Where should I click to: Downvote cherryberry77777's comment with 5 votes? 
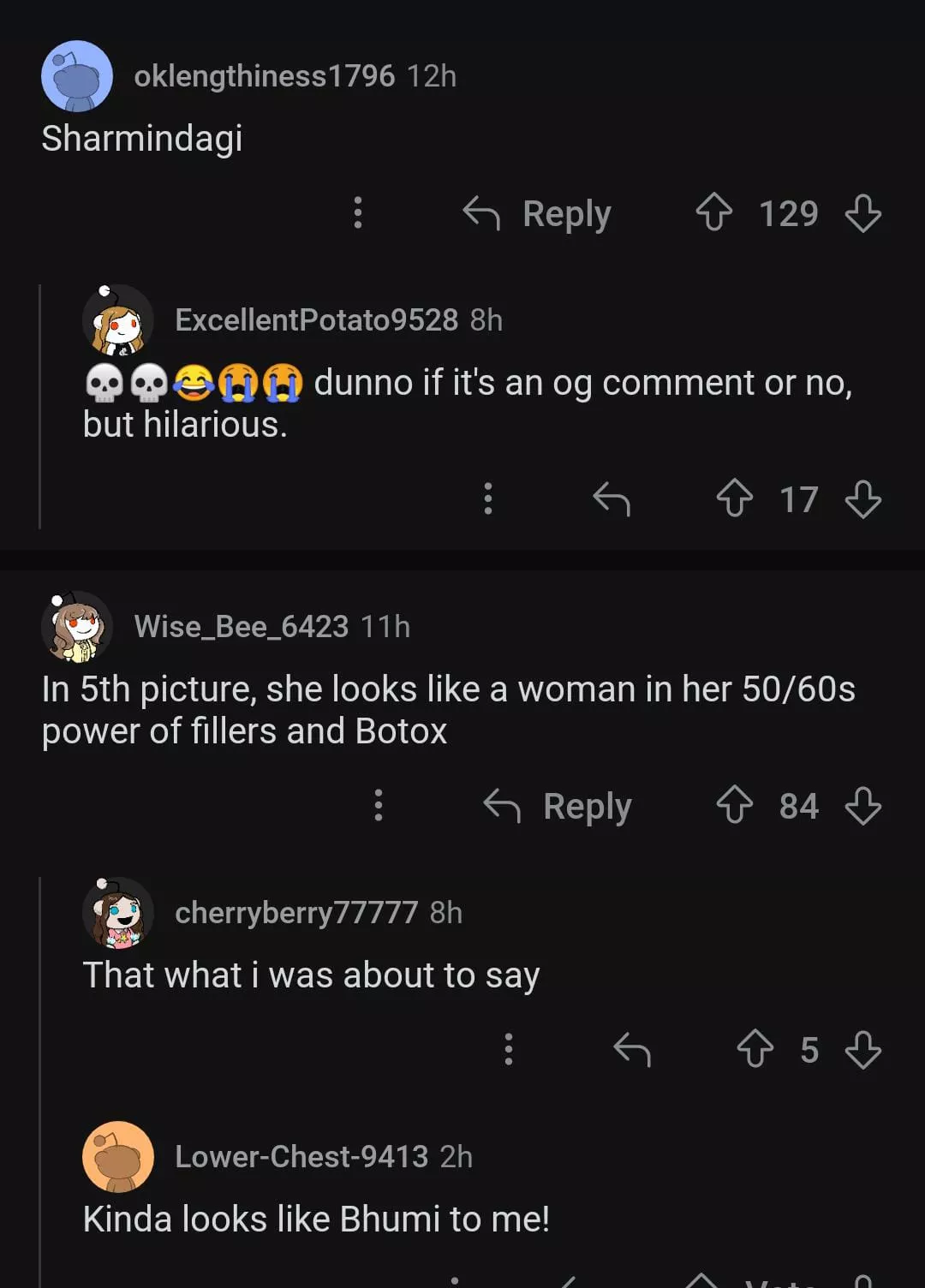(x=862, y=1049)
